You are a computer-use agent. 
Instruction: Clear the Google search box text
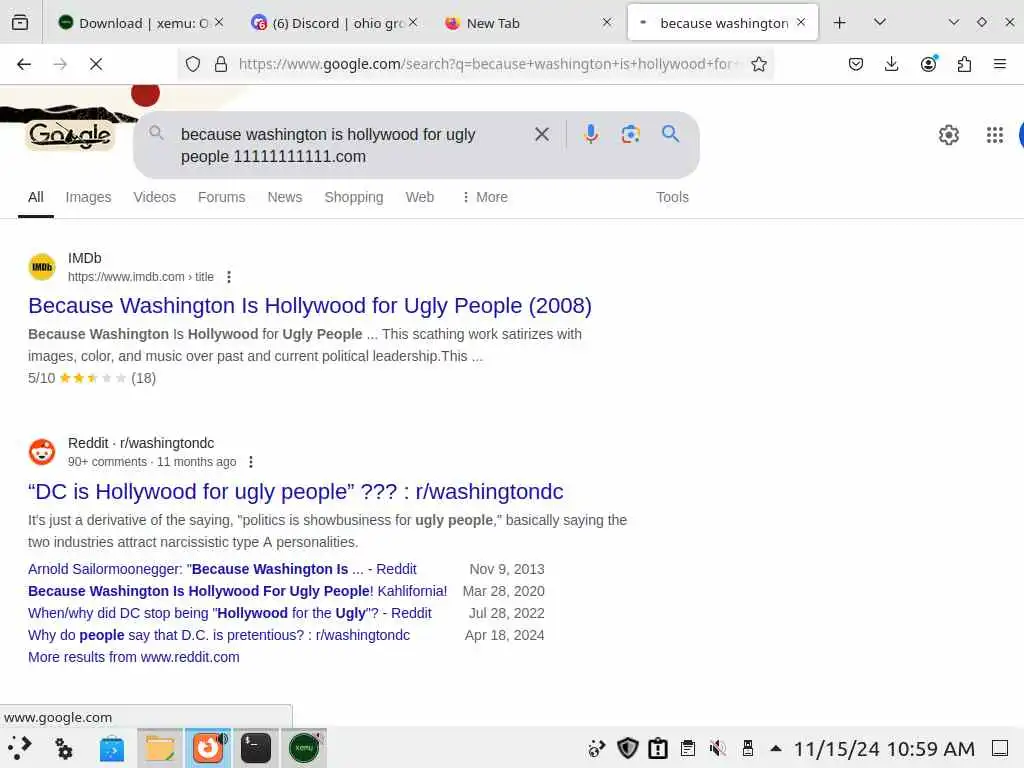tap(541, 135)
